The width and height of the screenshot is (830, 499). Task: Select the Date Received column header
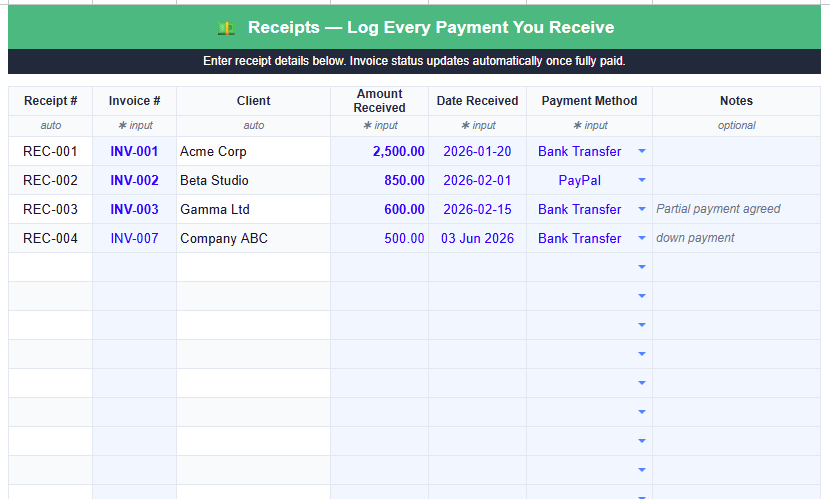point(477,101)
